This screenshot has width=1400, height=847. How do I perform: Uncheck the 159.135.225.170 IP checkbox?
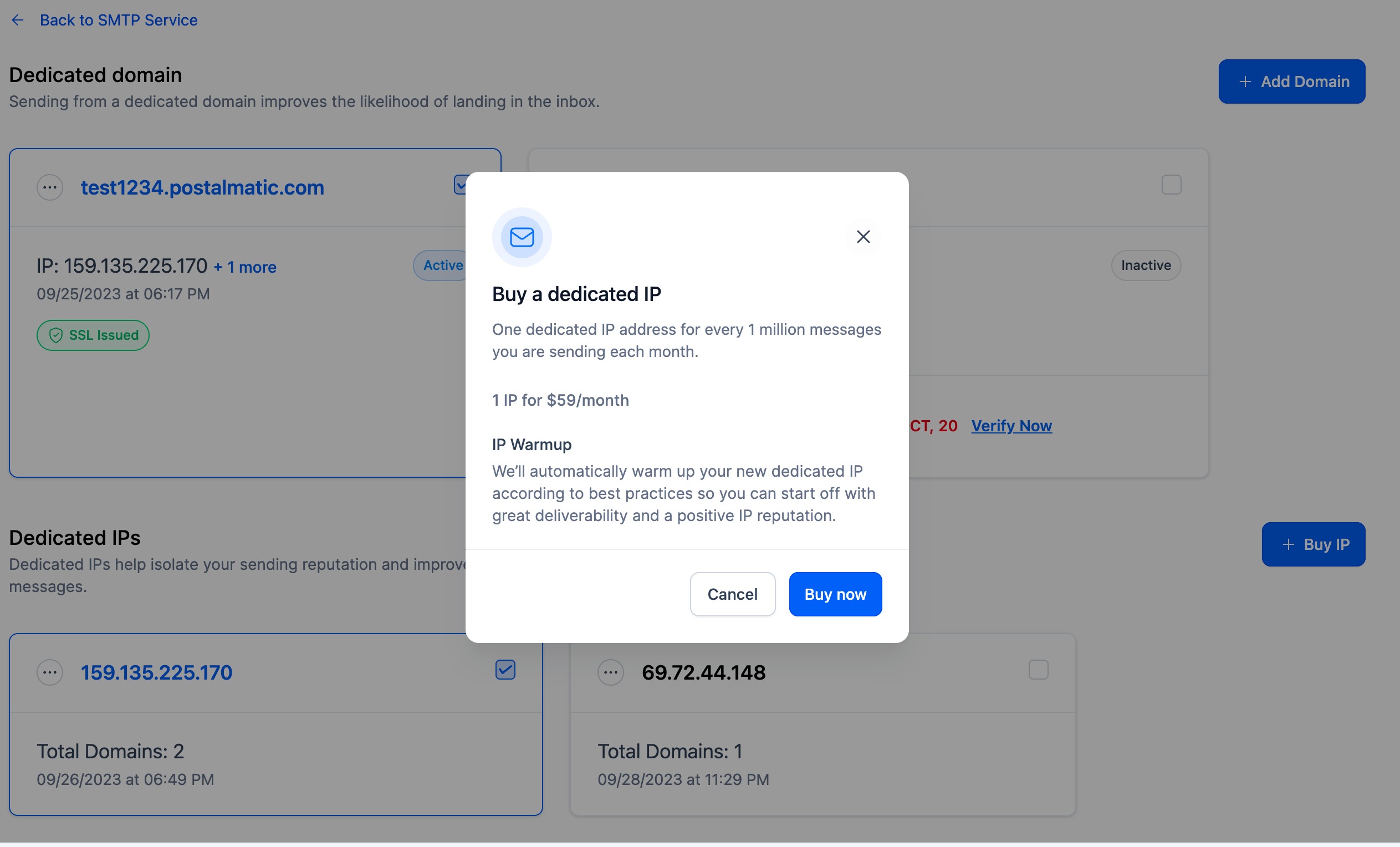tap(505, 670)
